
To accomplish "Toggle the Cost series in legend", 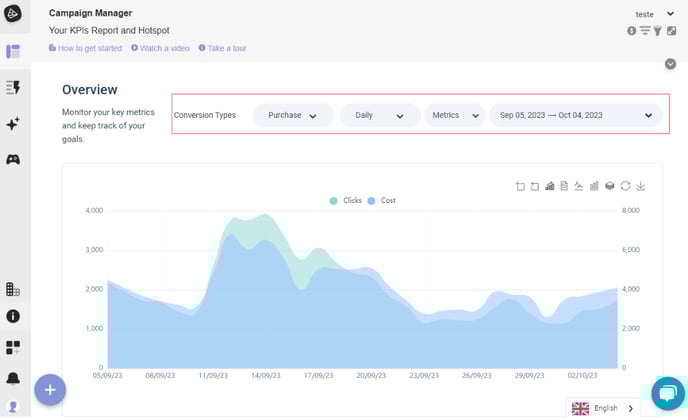I will 381,201.
